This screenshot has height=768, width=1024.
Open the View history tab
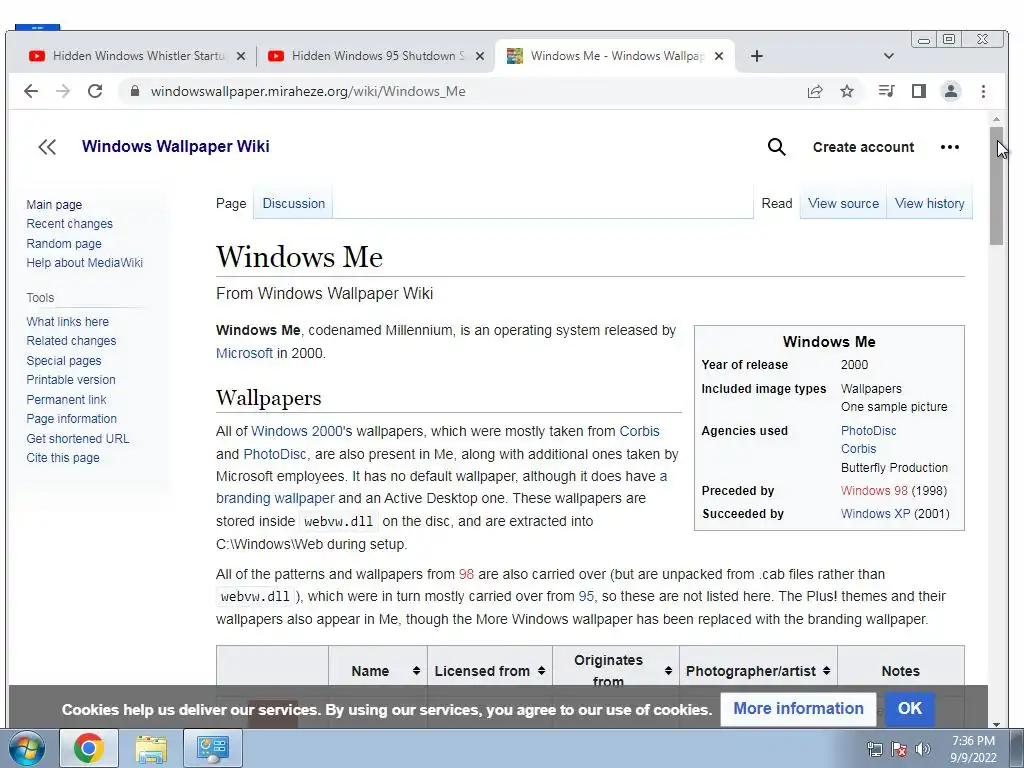coord(929,203)
